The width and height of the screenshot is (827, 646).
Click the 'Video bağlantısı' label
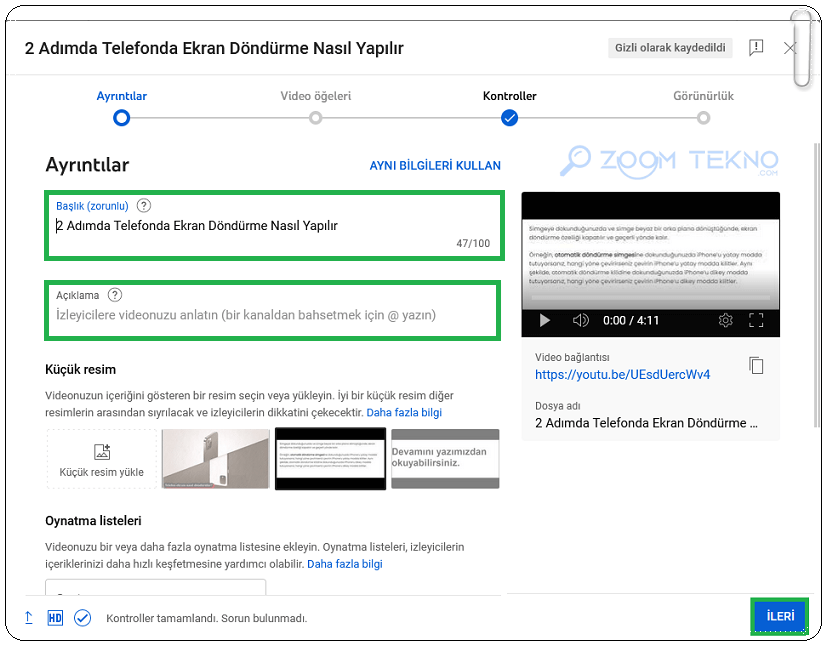pos(572,357)
